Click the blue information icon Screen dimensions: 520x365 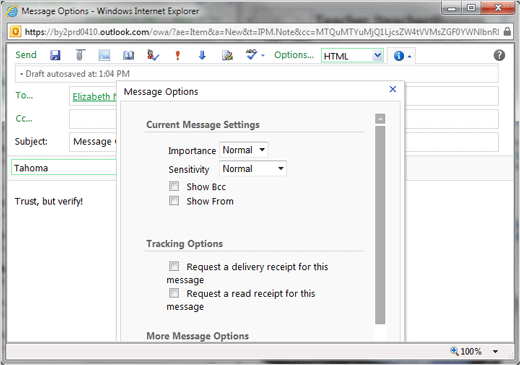[399, 56]
